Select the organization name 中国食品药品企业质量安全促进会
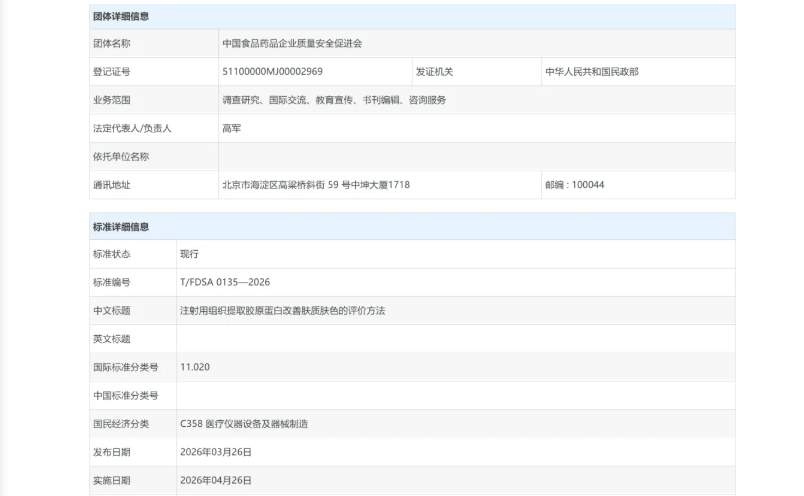Image resolution: width=804 pixels, height=496 pixels. point(294,44)
